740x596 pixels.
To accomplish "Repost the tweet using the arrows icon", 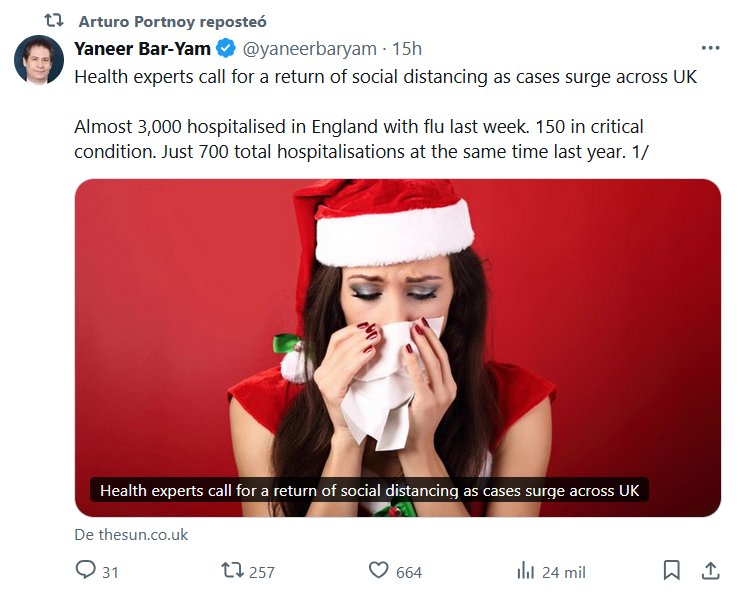I will point(232,571).
